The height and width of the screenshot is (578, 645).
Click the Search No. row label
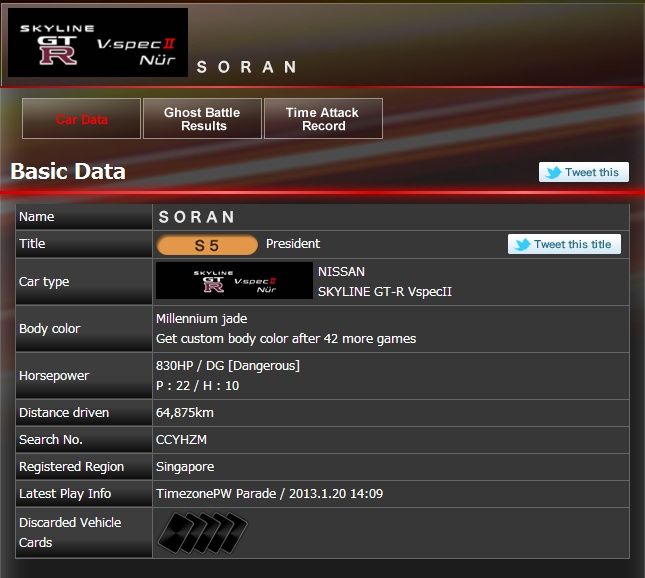51,440
